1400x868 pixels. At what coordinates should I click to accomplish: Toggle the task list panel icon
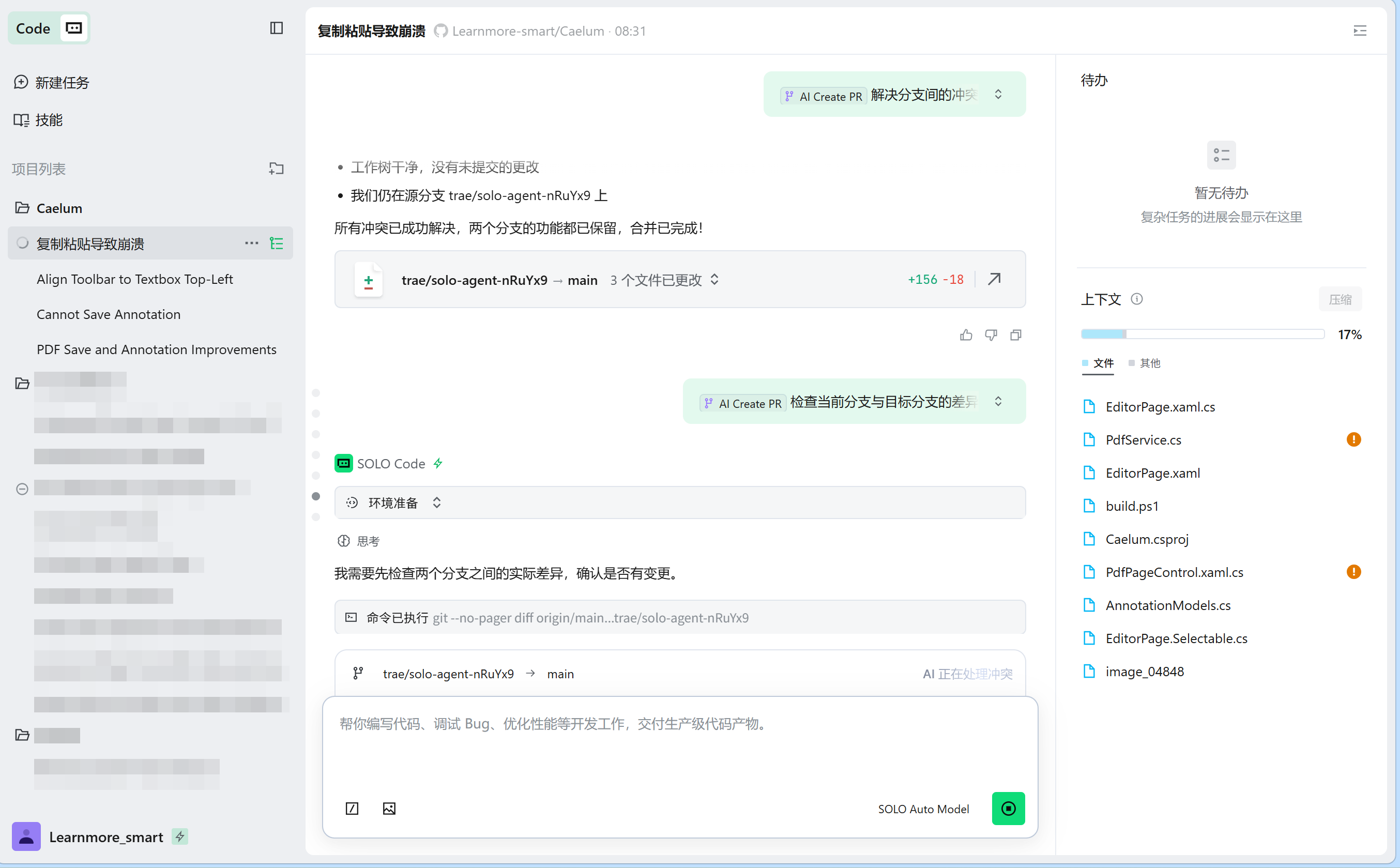point(277,243)
